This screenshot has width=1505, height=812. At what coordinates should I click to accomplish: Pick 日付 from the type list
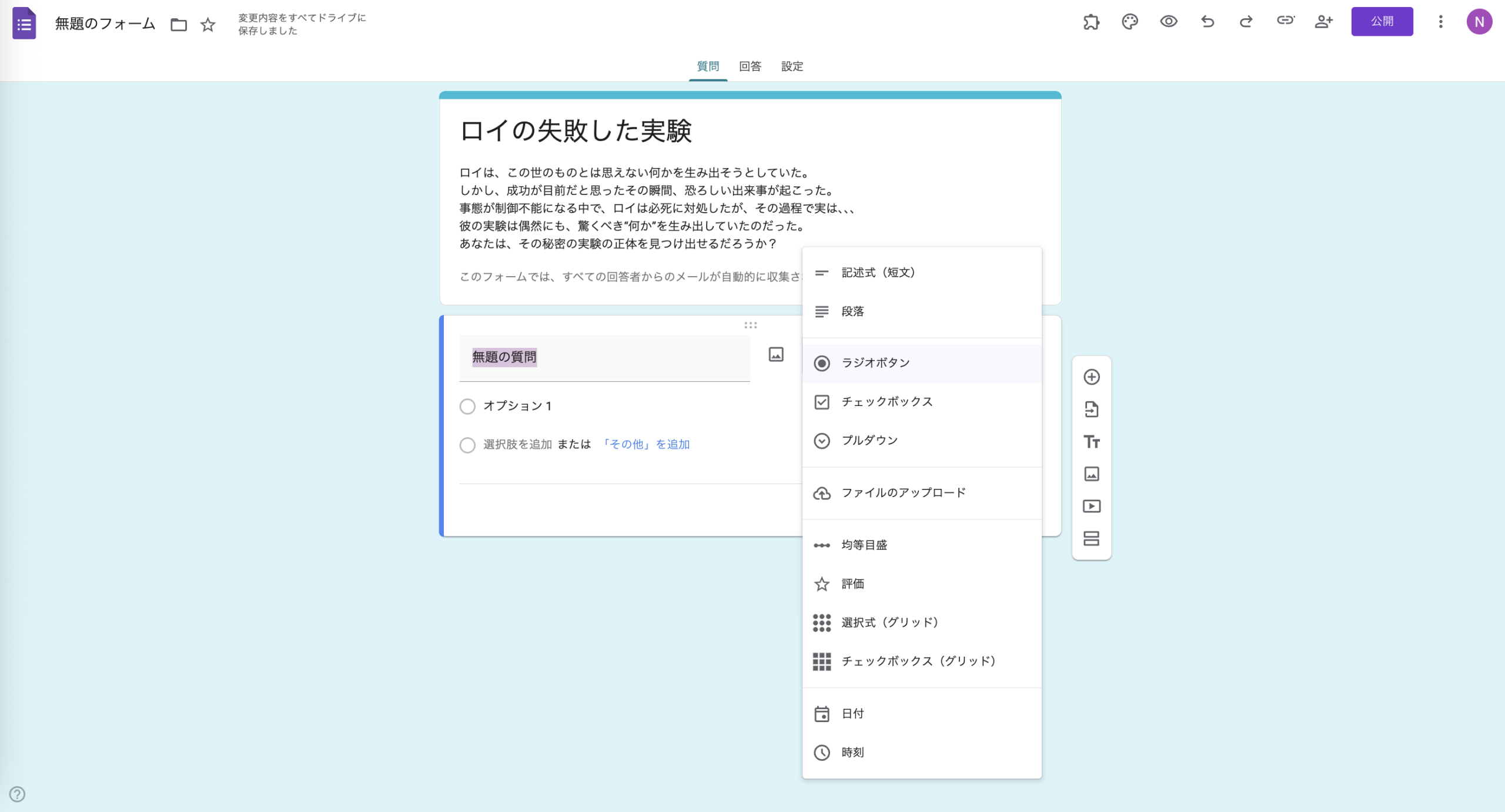click(x=851, y=713)
